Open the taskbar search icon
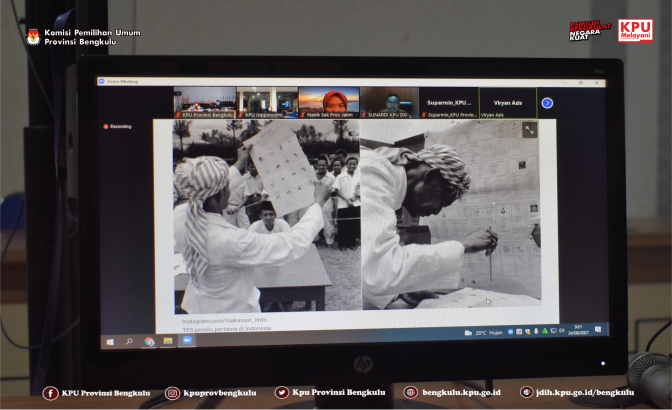The height and width of the screenshot is (410, 672). click(x=129, y=341)
